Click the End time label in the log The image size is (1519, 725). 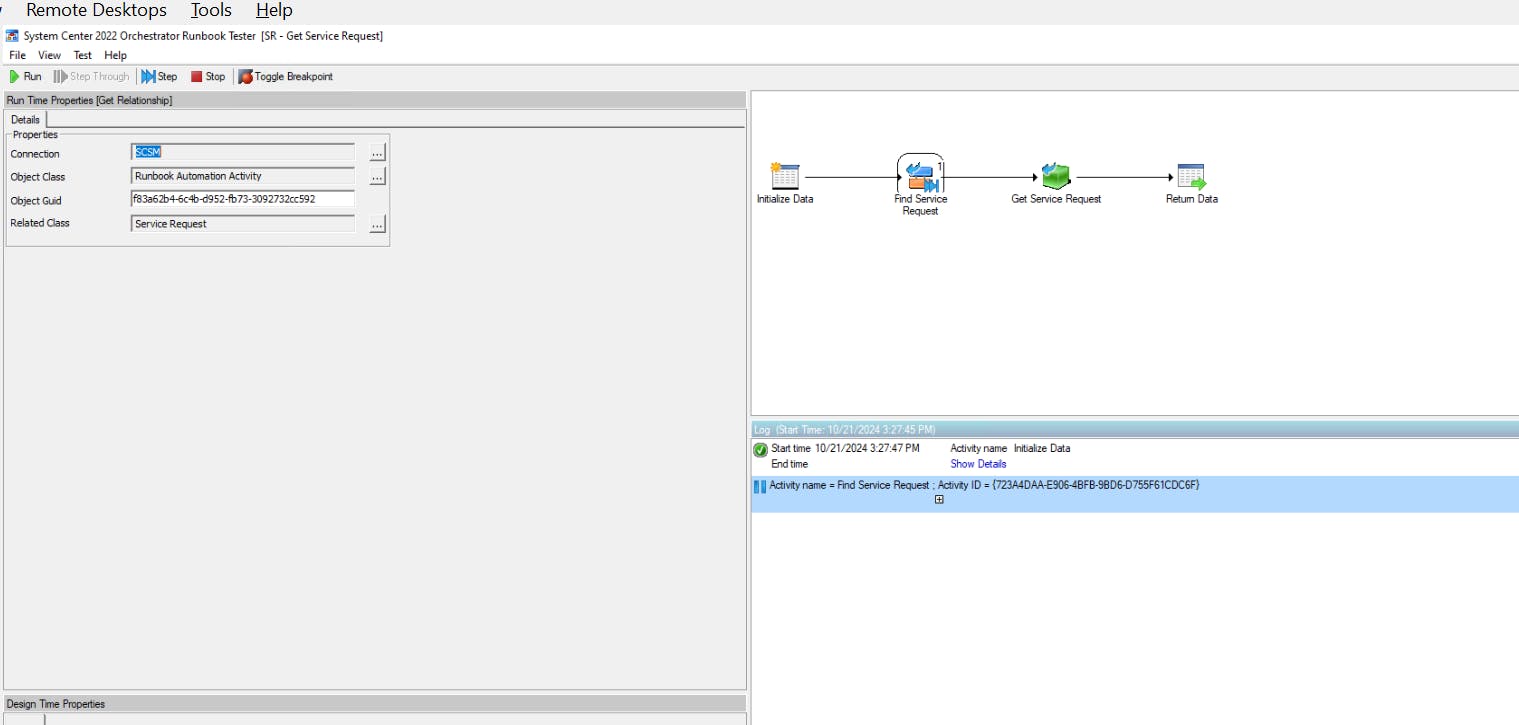click(x=789, y=464)
